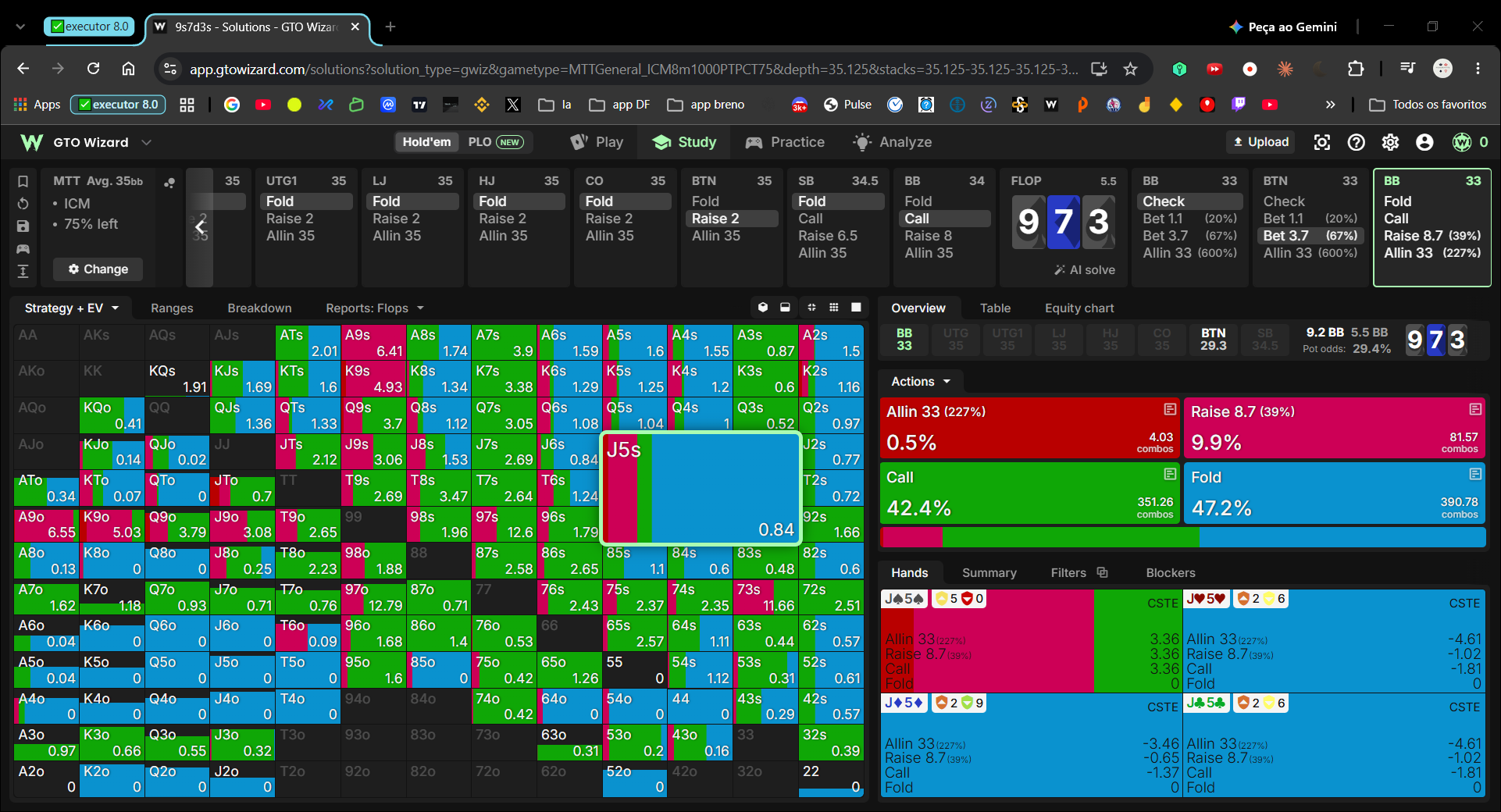
Task: Click the copy icon next to Filters
Action: [x=1103, y=572]
